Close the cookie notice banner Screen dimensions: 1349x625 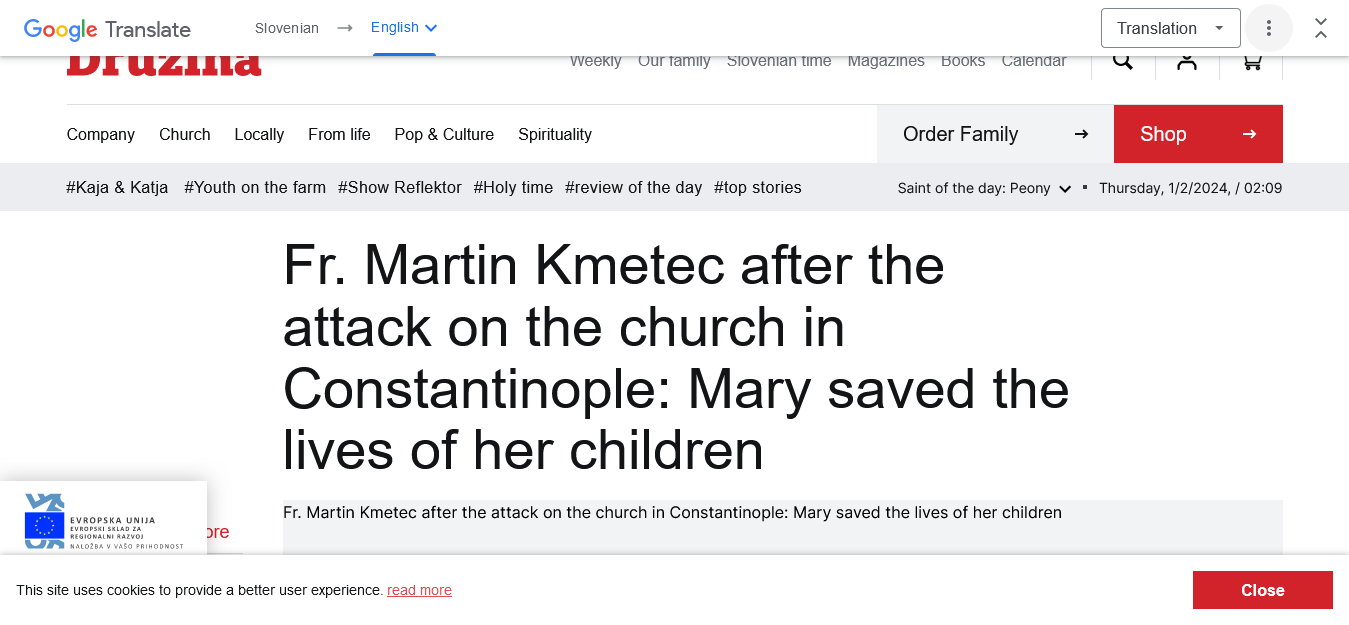click(x=1262, y=590)
